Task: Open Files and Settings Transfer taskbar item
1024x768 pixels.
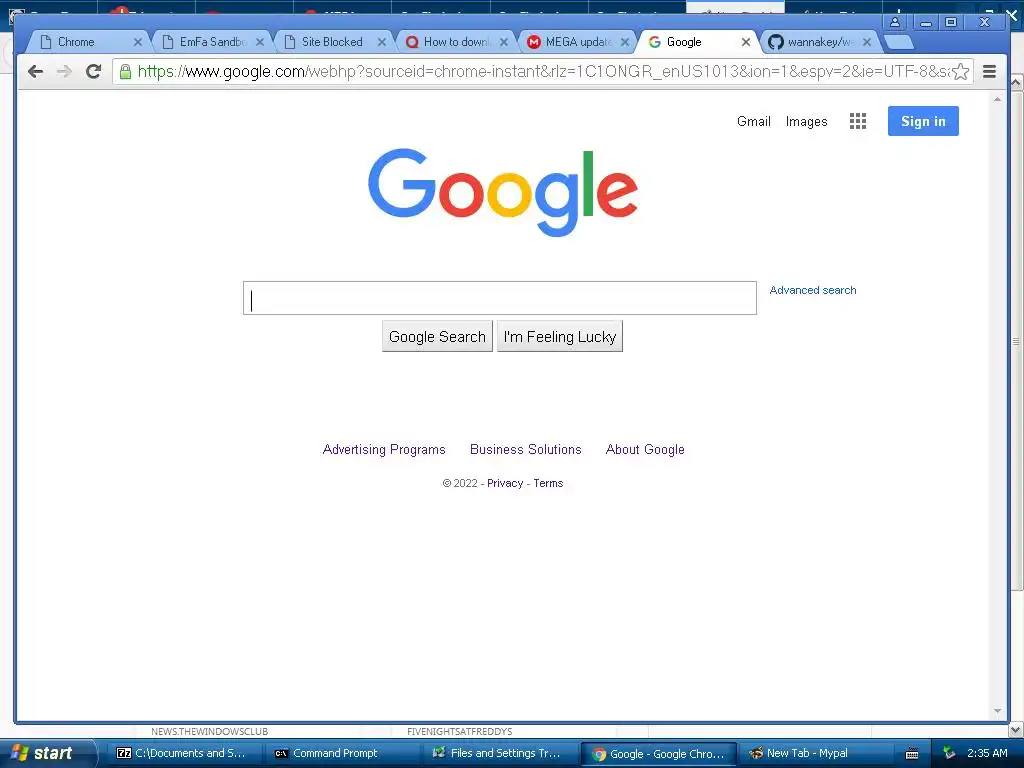Action: tap(500, 753)
